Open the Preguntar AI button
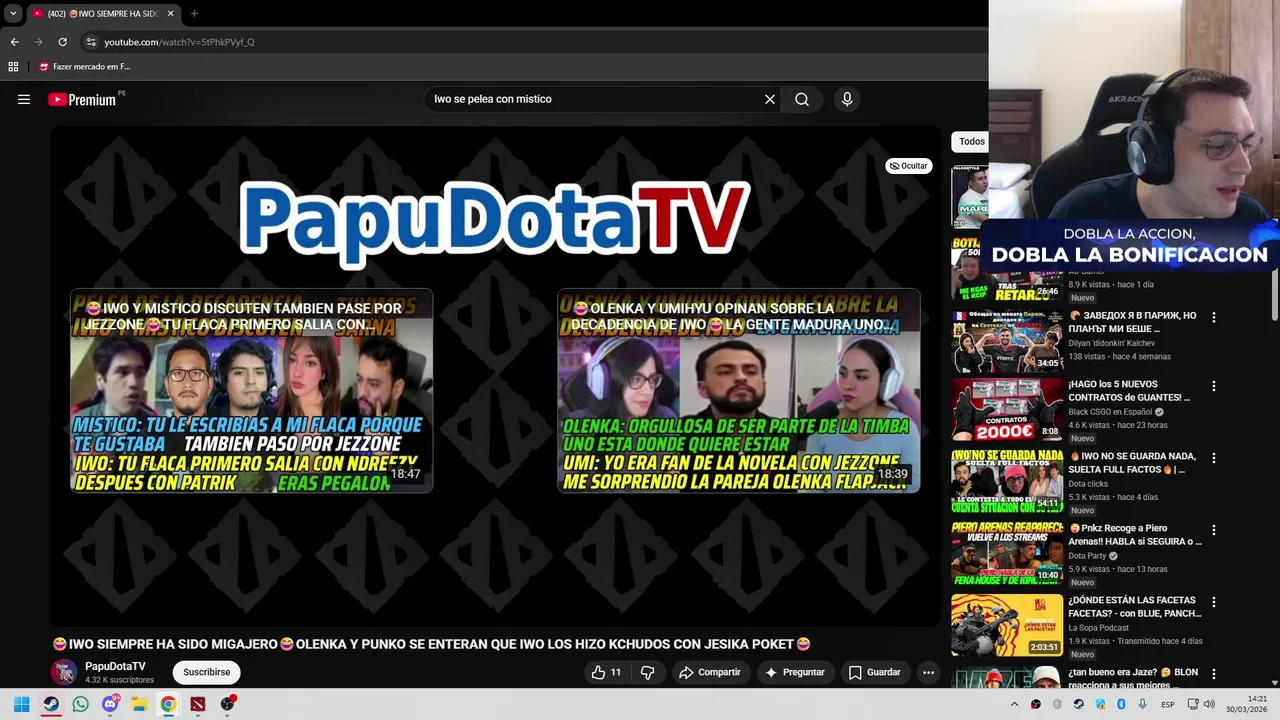 (x=795, y=672)
